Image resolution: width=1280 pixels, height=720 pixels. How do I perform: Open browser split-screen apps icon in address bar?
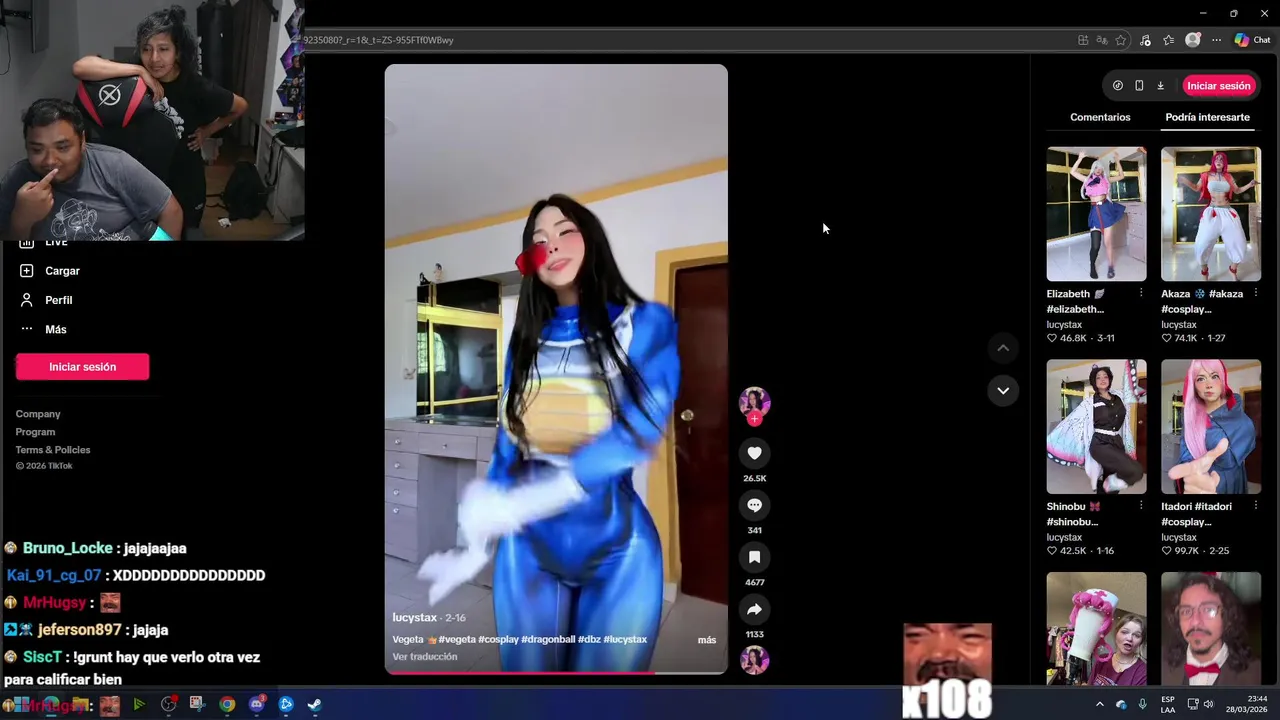[x=1083, y=40]
